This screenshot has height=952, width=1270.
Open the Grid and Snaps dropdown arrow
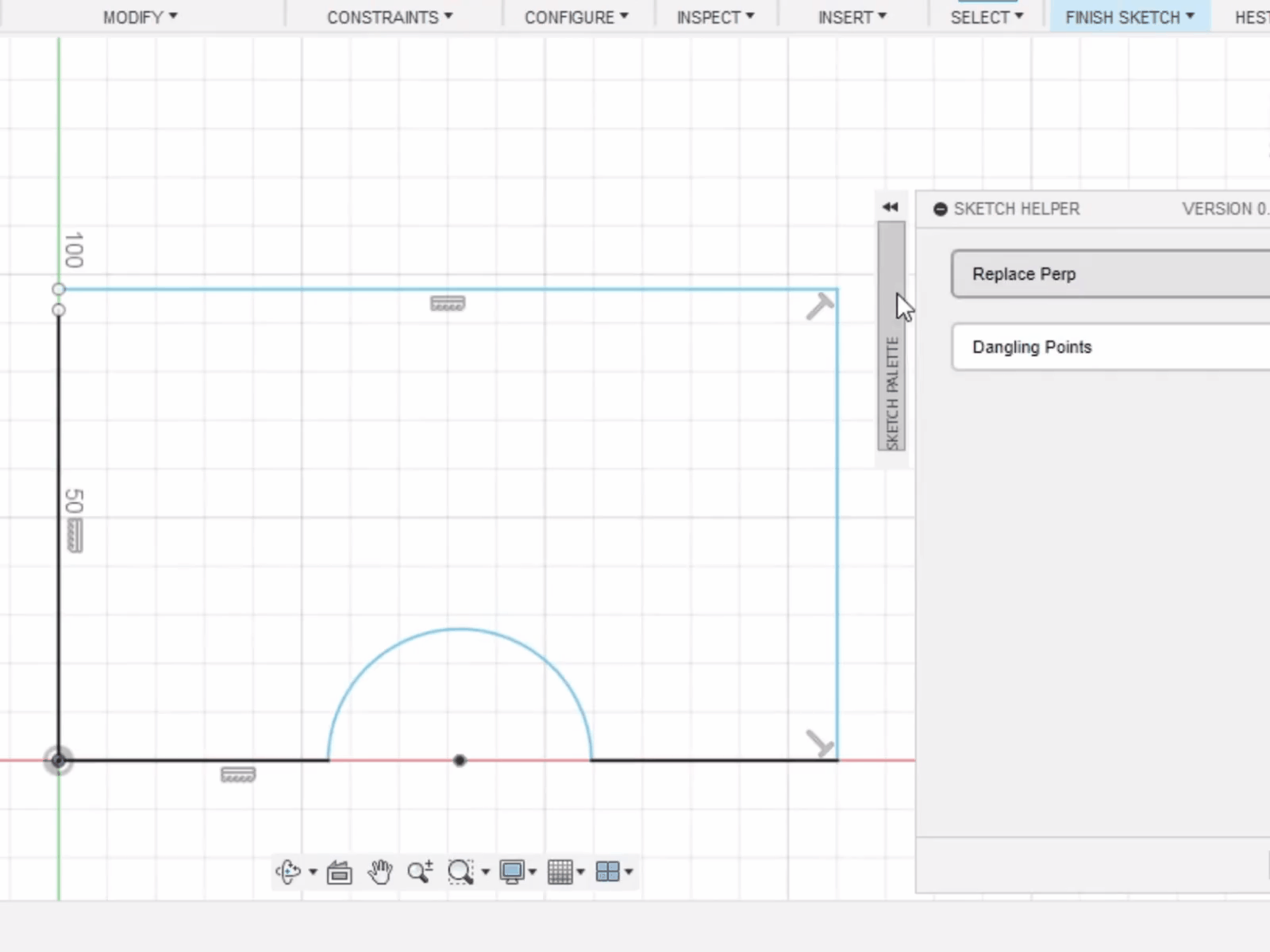point(580,872)
